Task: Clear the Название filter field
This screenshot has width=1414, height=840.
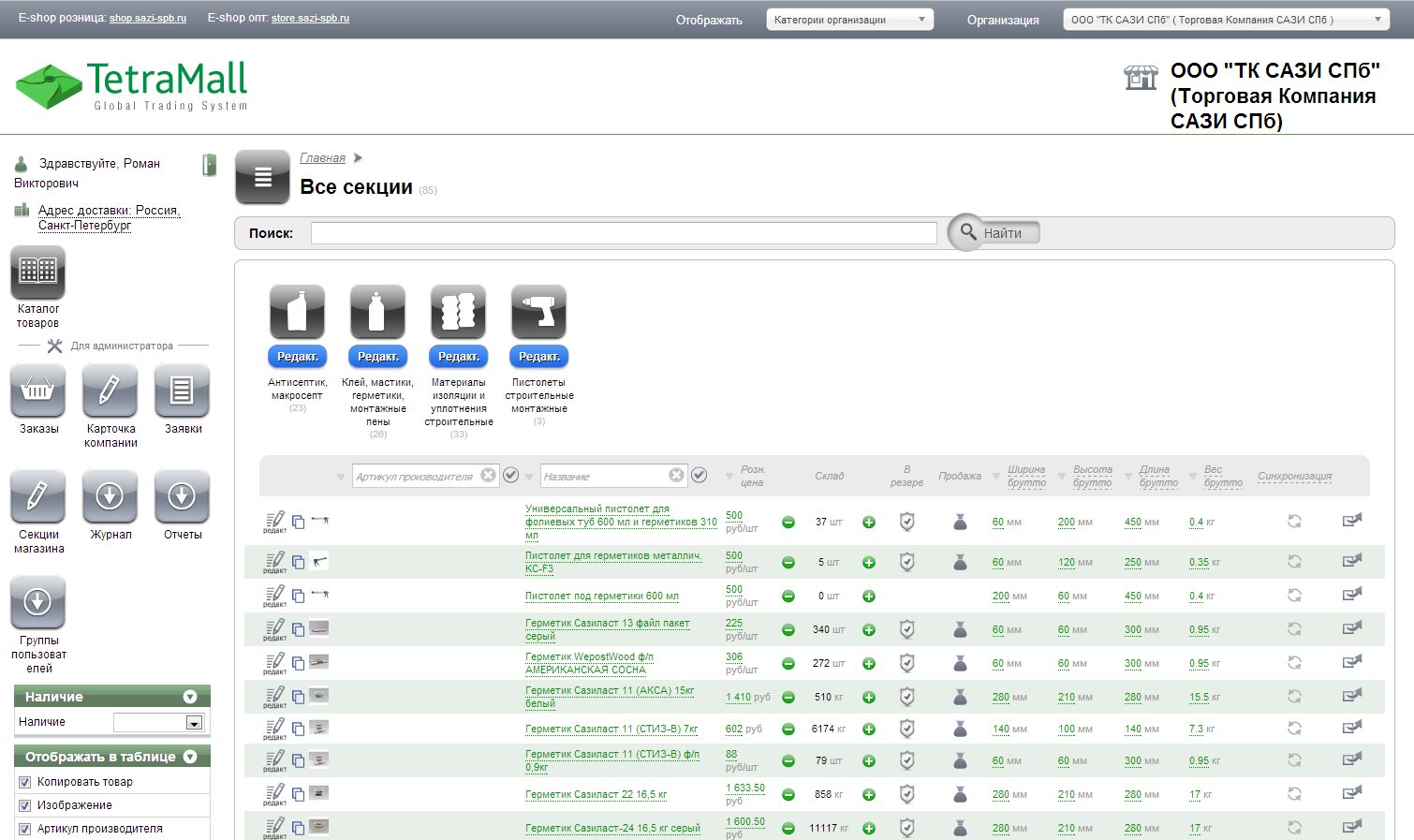Action: point(676,475)
